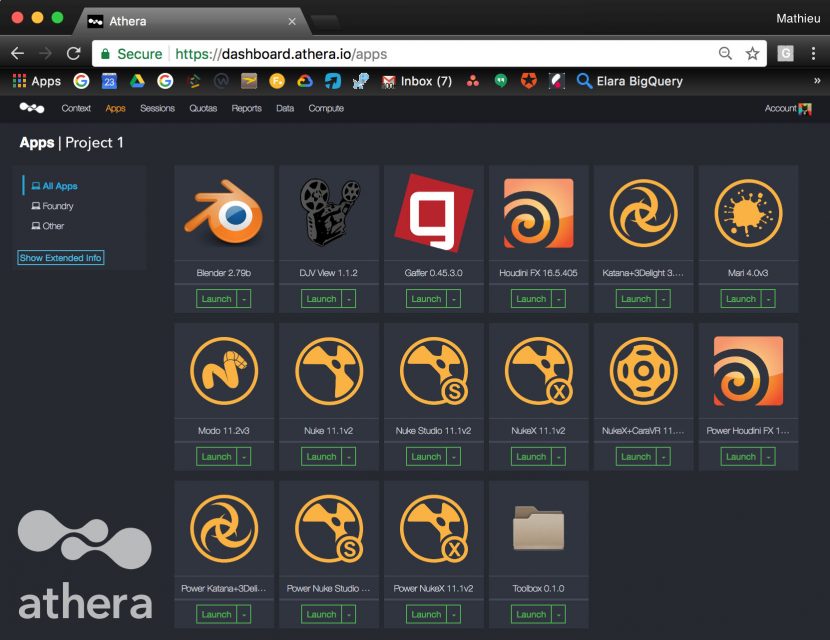This screenshot has width=830, height=640.
Task: Open the Sessions menu item
Action: [x=157, y=109]
